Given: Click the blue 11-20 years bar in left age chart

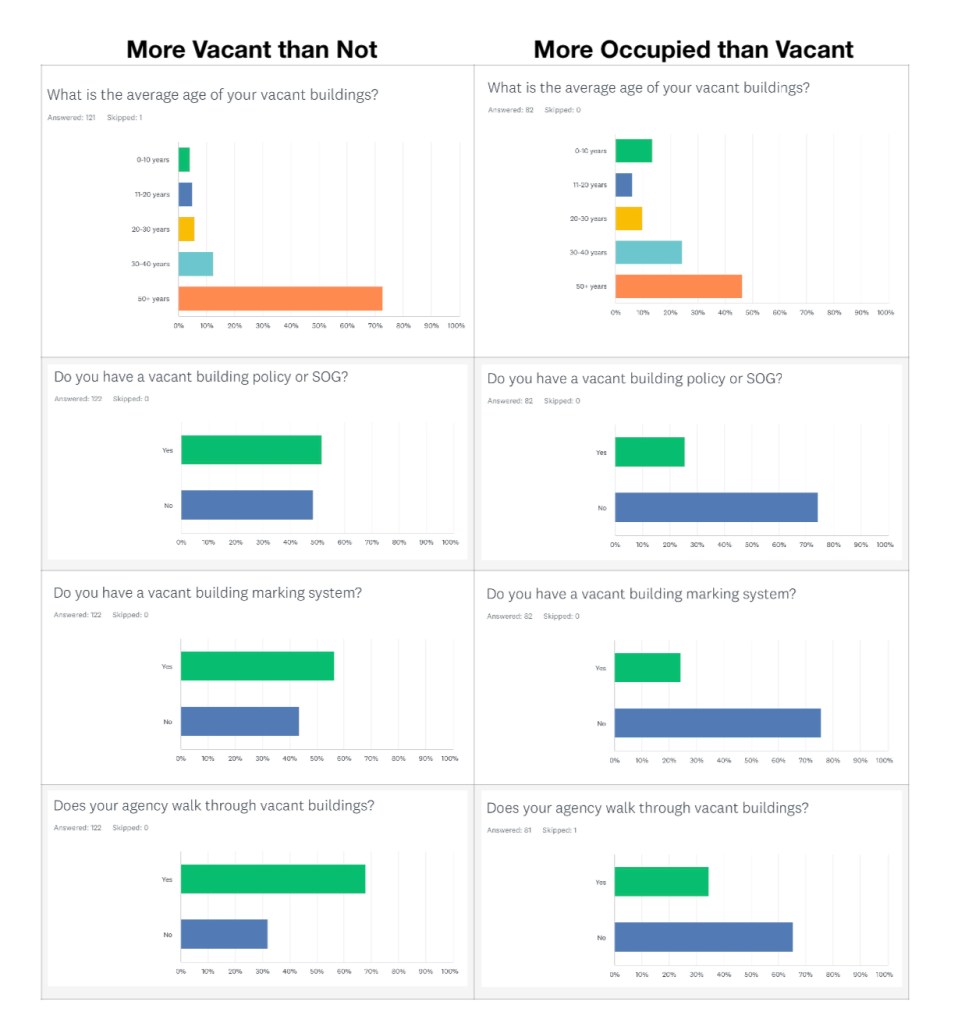Looking at the screenshot, I should (x=185, y=194).
